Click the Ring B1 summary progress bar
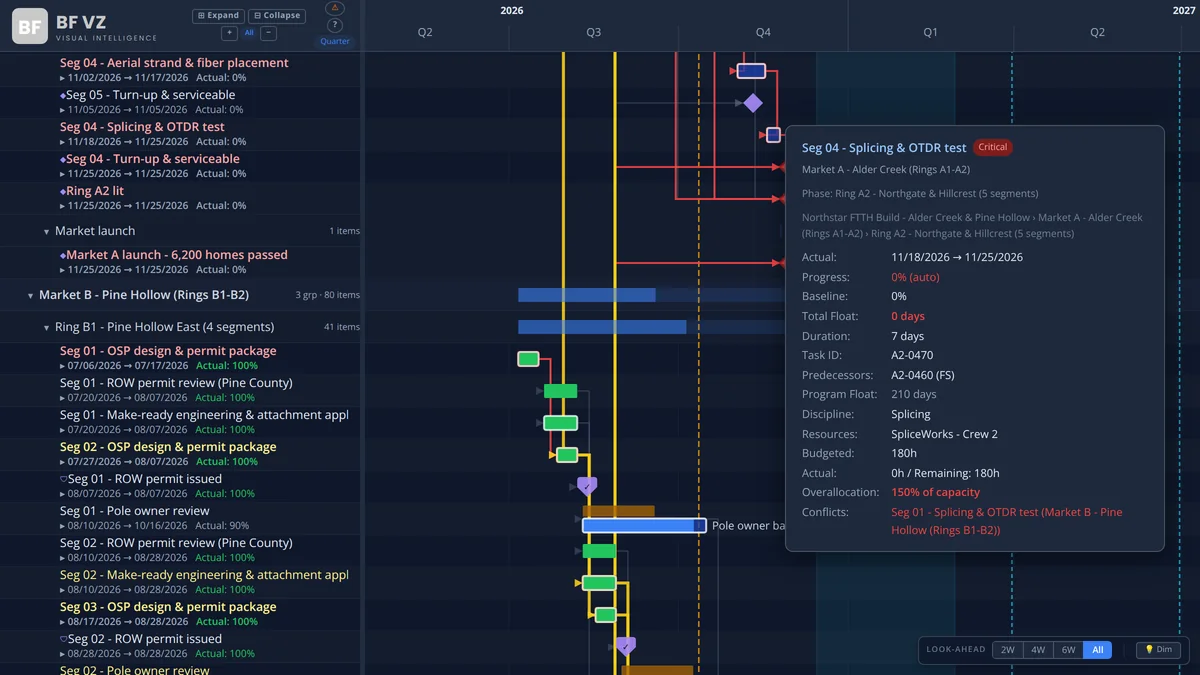This screenshot has height=675, width=1200. pos(651,327)
